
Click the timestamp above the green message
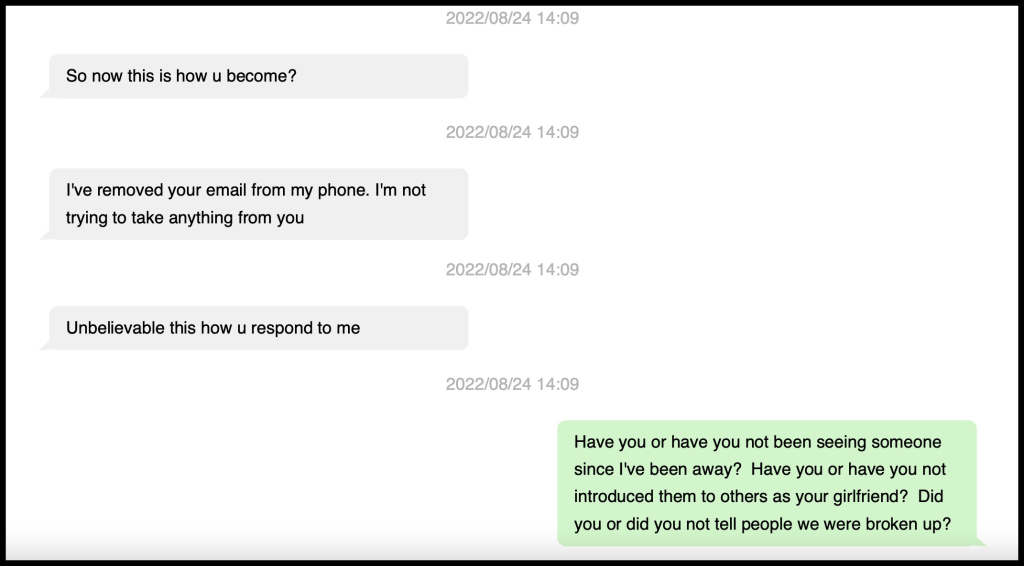point(512,384)
